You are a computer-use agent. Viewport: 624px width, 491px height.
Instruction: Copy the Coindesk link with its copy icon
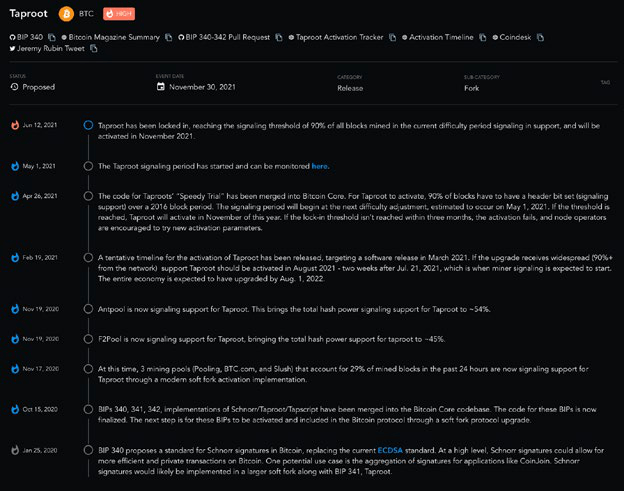coord(541,37)
